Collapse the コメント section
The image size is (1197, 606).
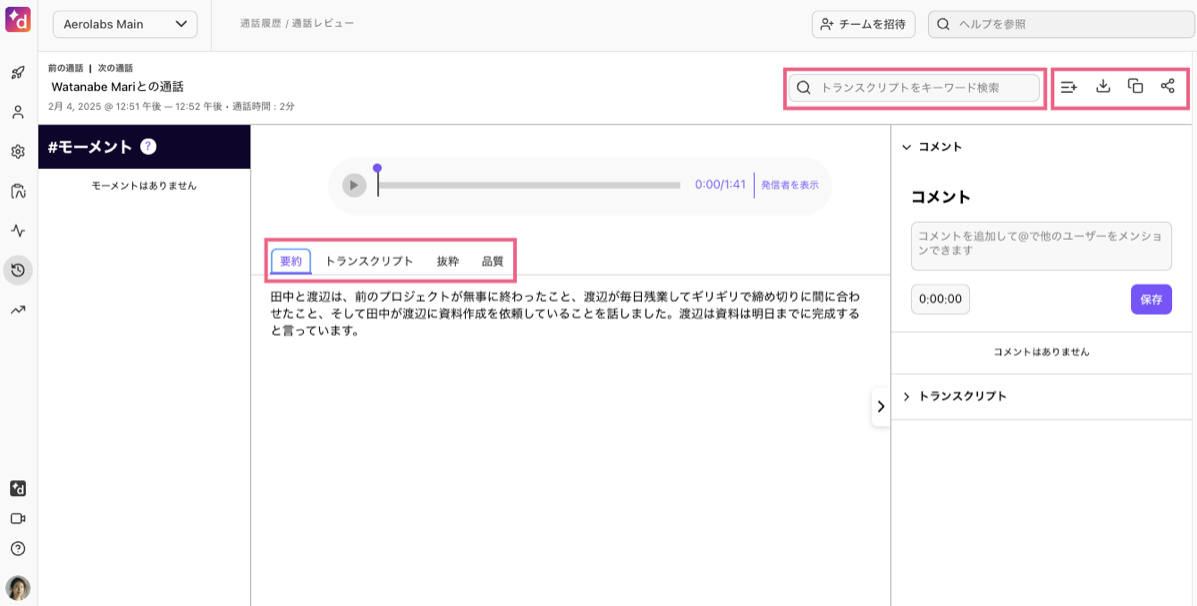907,147
